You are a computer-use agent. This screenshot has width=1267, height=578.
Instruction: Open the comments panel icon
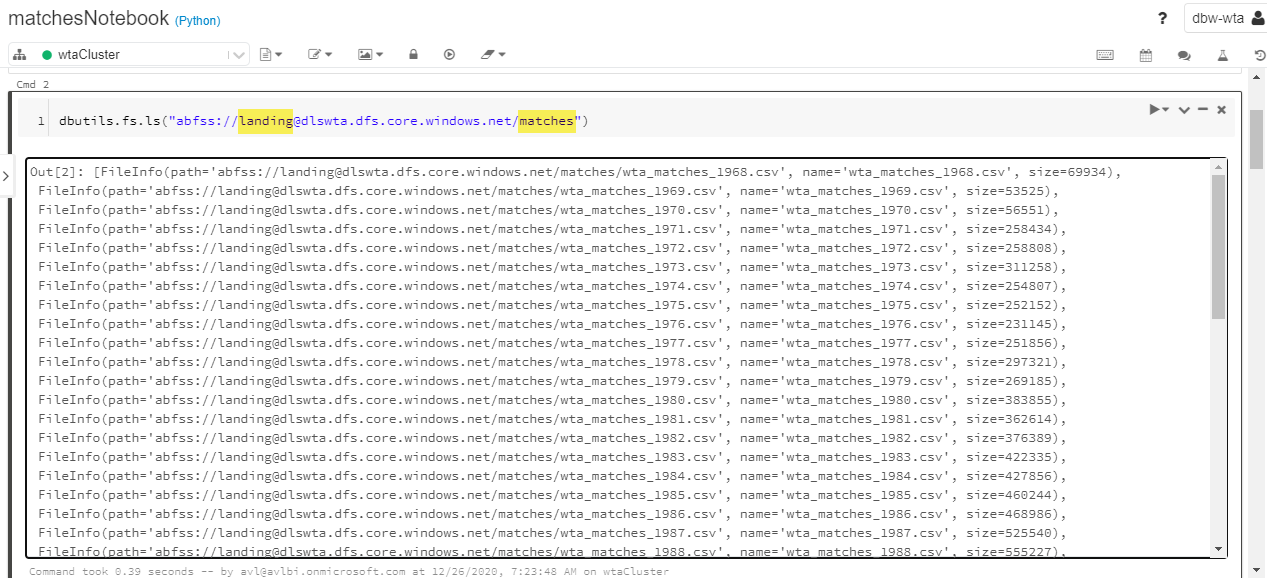point(1184,55)
